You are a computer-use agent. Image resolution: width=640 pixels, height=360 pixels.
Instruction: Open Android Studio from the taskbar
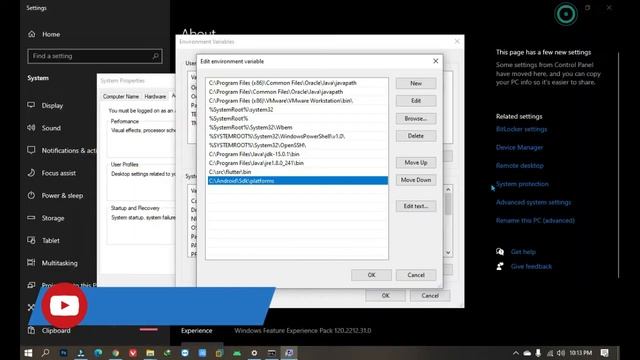click(237, 353)
